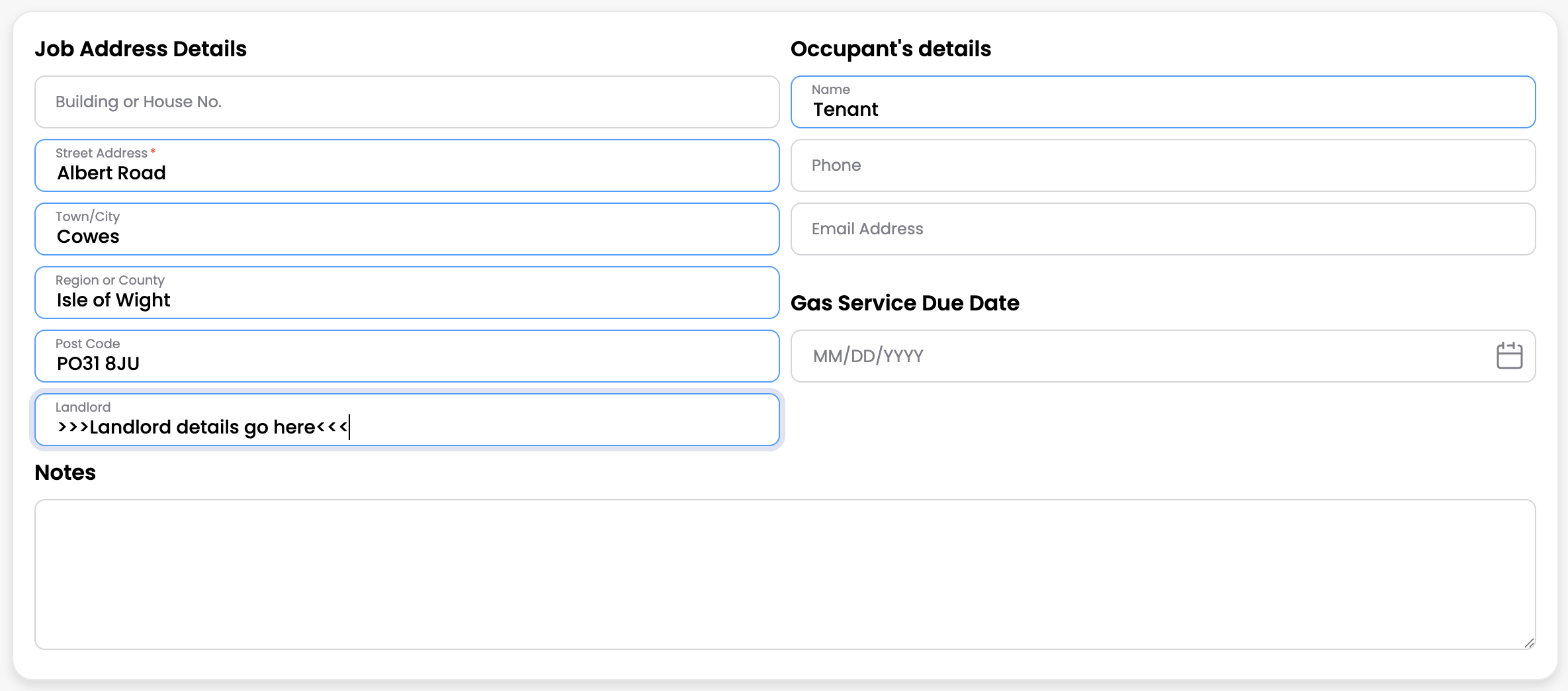Edit the Post Code field PO31 8JU

click(x=407, y=356)
